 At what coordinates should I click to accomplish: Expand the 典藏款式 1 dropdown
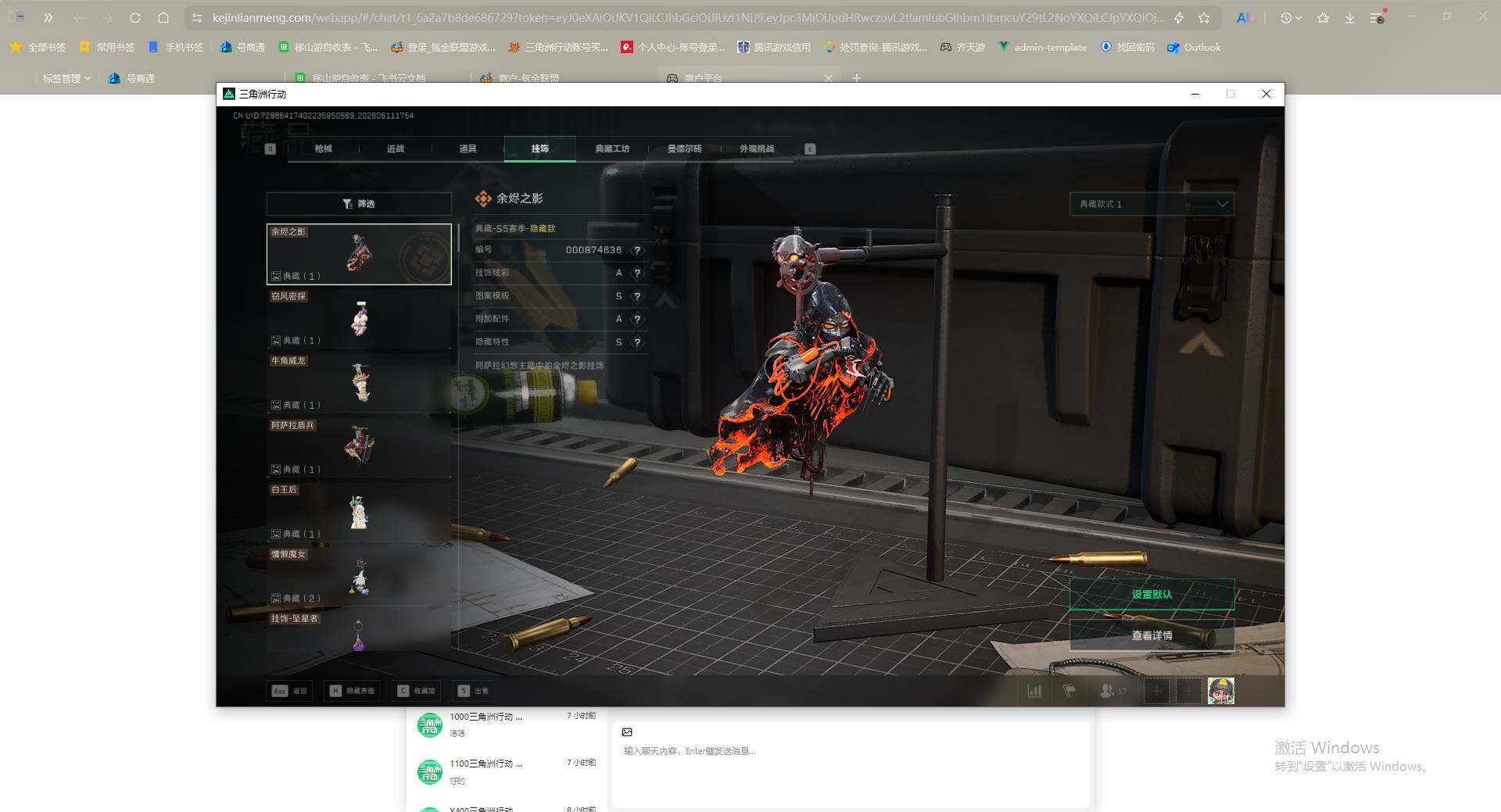pyautogui.click(x=1152, y=204)
